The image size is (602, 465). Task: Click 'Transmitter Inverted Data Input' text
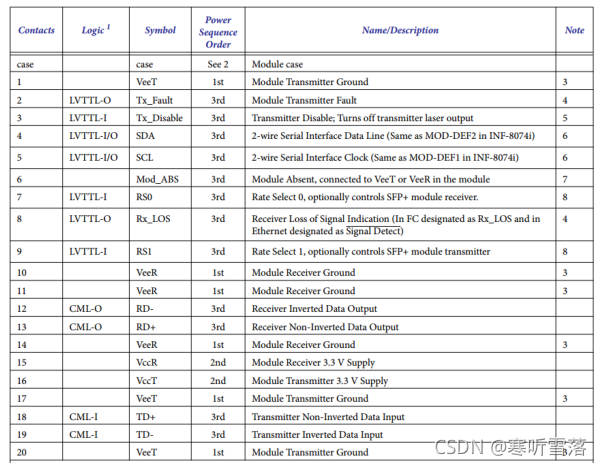point(318,435)
